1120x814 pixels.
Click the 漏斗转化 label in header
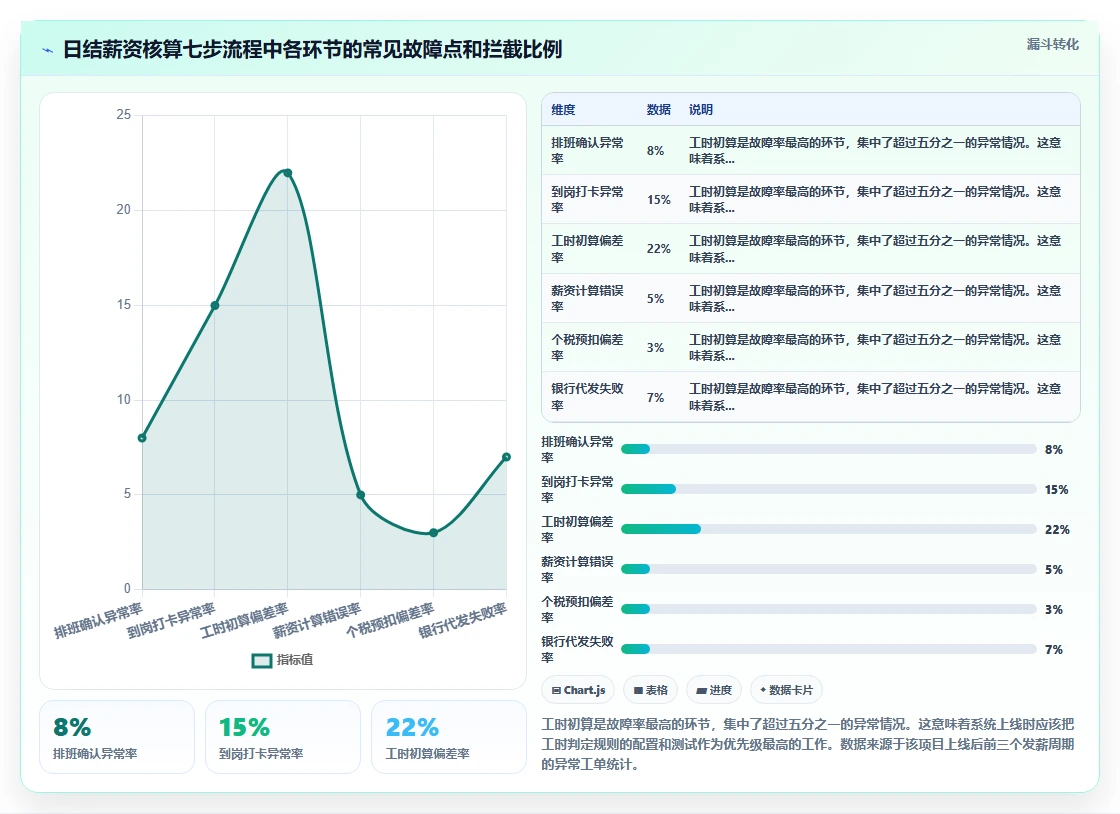(1053, 44)
